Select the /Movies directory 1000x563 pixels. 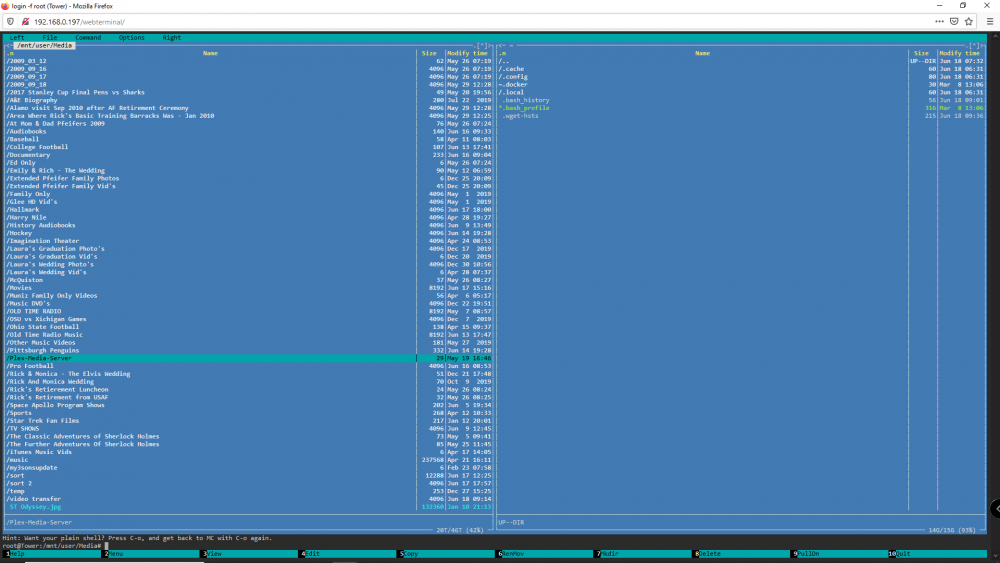point(18,288)
